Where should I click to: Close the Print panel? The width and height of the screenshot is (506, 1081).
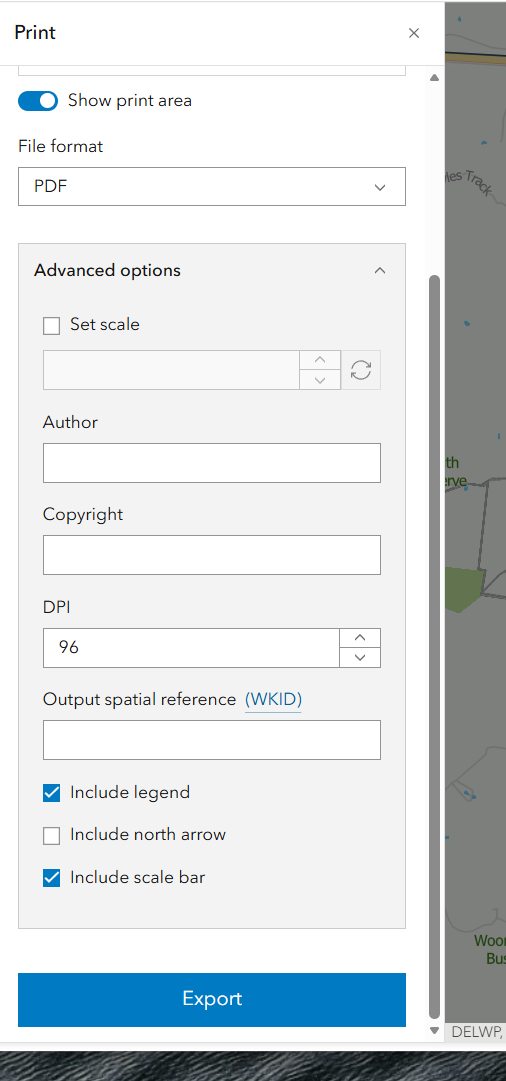click(414, 33)
